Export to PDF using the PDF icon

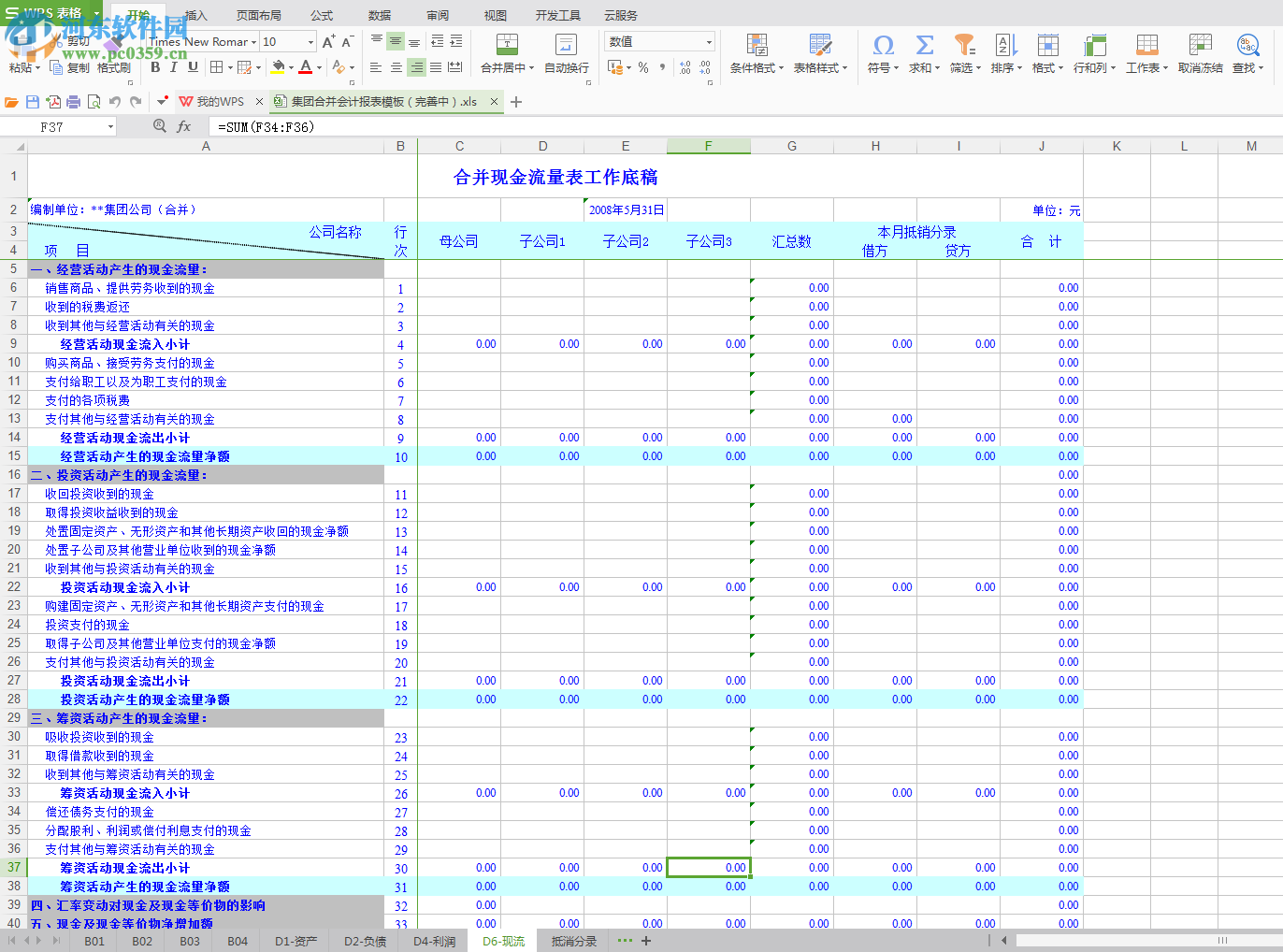[53, 102]
